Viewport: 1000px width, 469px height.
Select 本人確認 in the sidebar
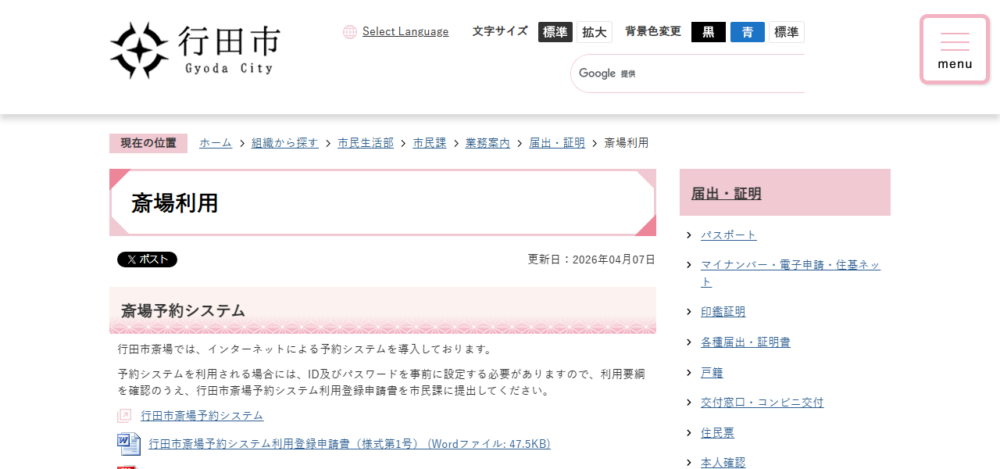point(723,463)
